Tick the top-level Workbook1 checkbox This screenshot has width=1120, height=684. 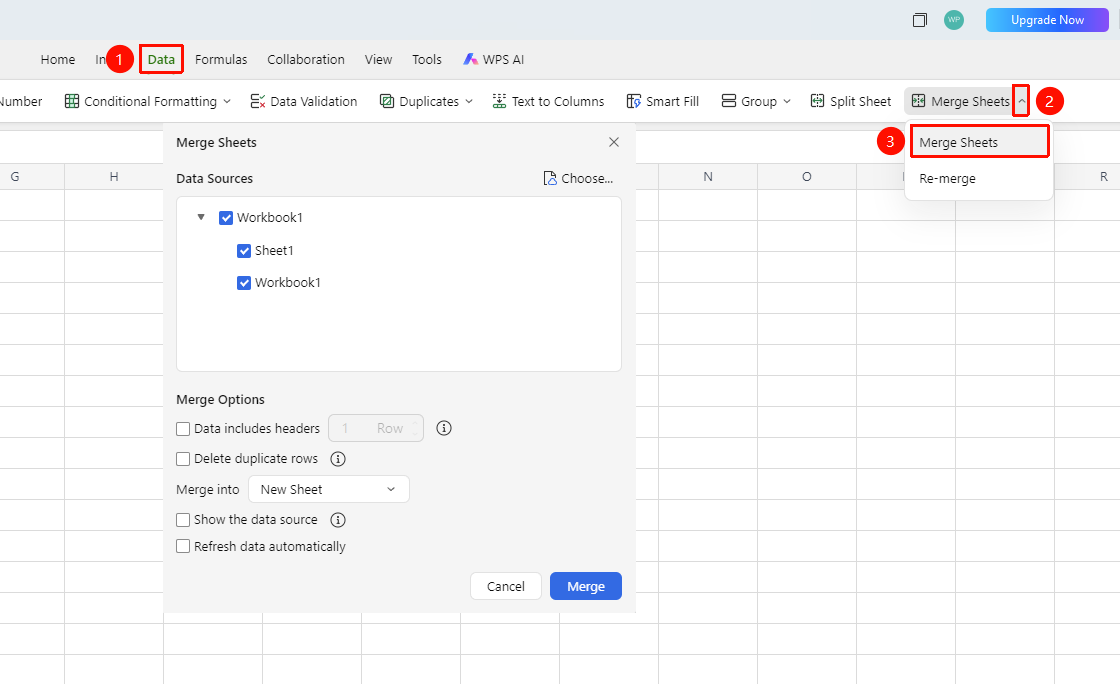pyautogui.click(x=226, y=218)
